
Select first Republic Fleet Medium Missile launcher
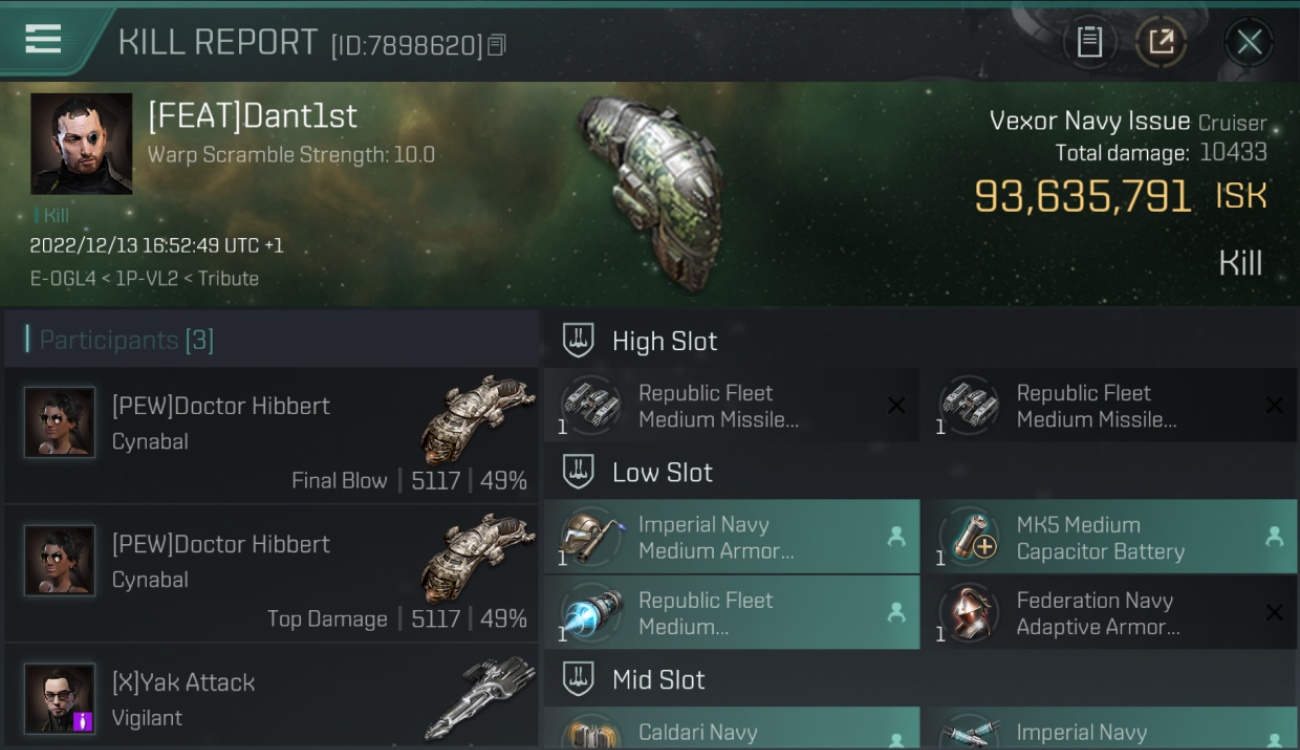point(731,405)
